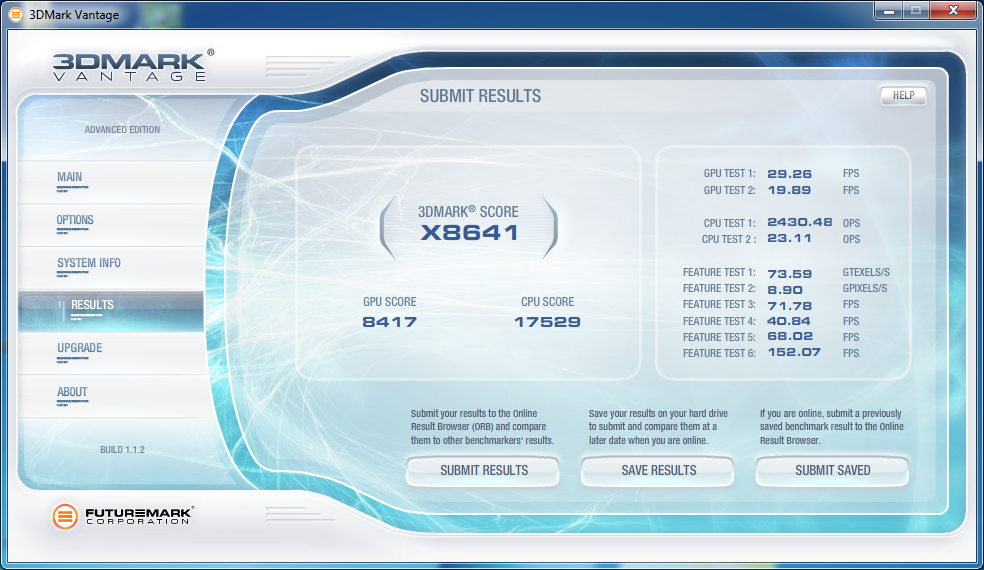Open the Main section in sidebar
984x570 pixels.
coord(70,178)
